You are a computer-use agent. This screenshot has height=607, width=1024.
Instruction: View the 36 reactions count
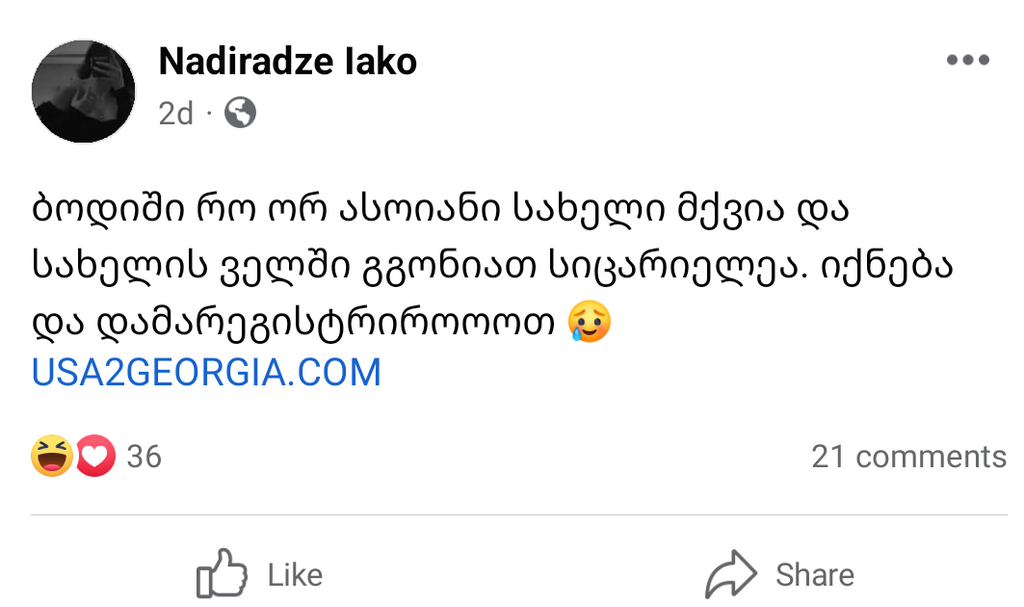pos(144,456)
